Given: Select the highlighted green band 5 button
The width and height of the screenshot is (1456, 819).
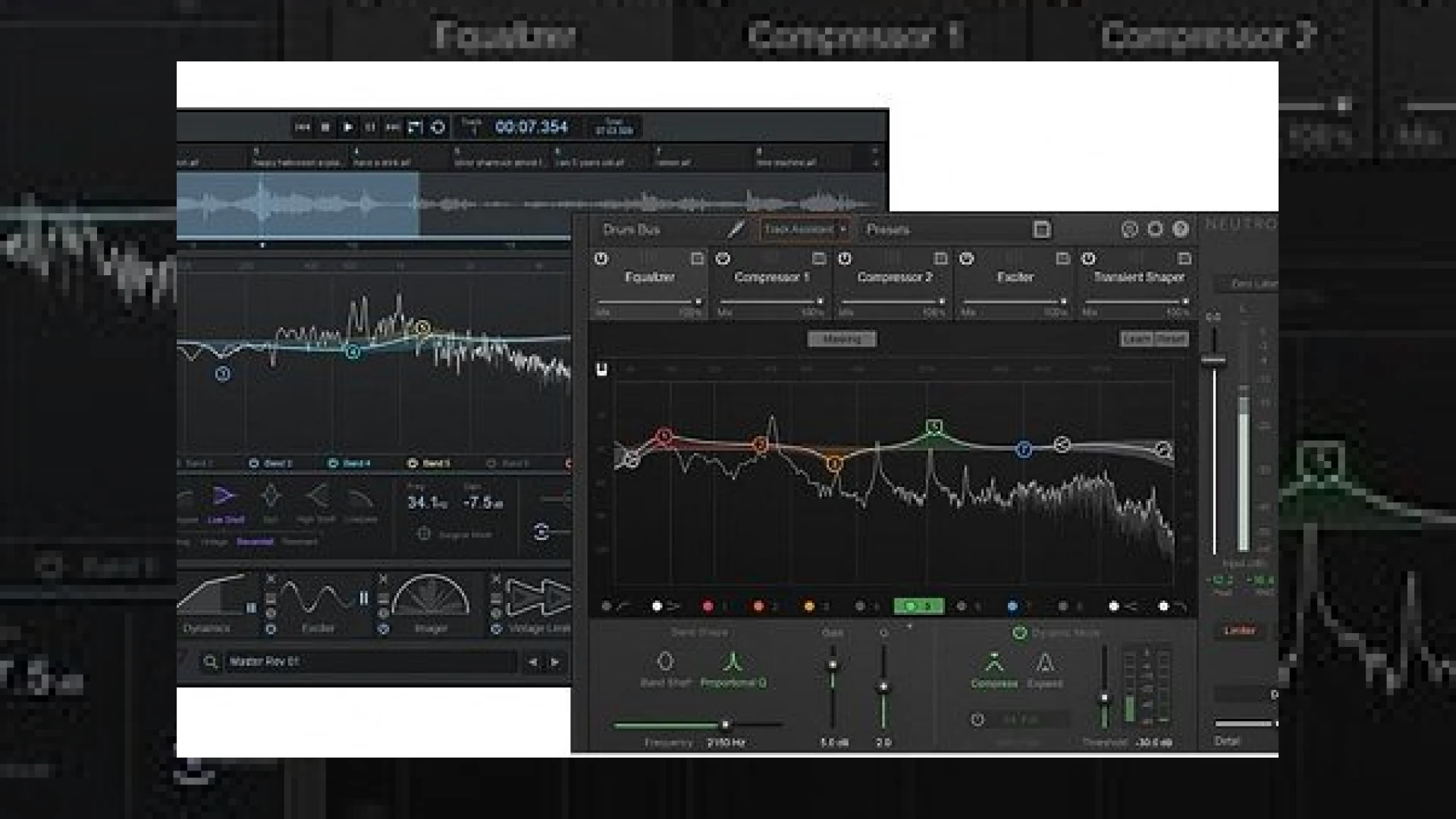Looking at the screenshot, I should coord(918,606).
